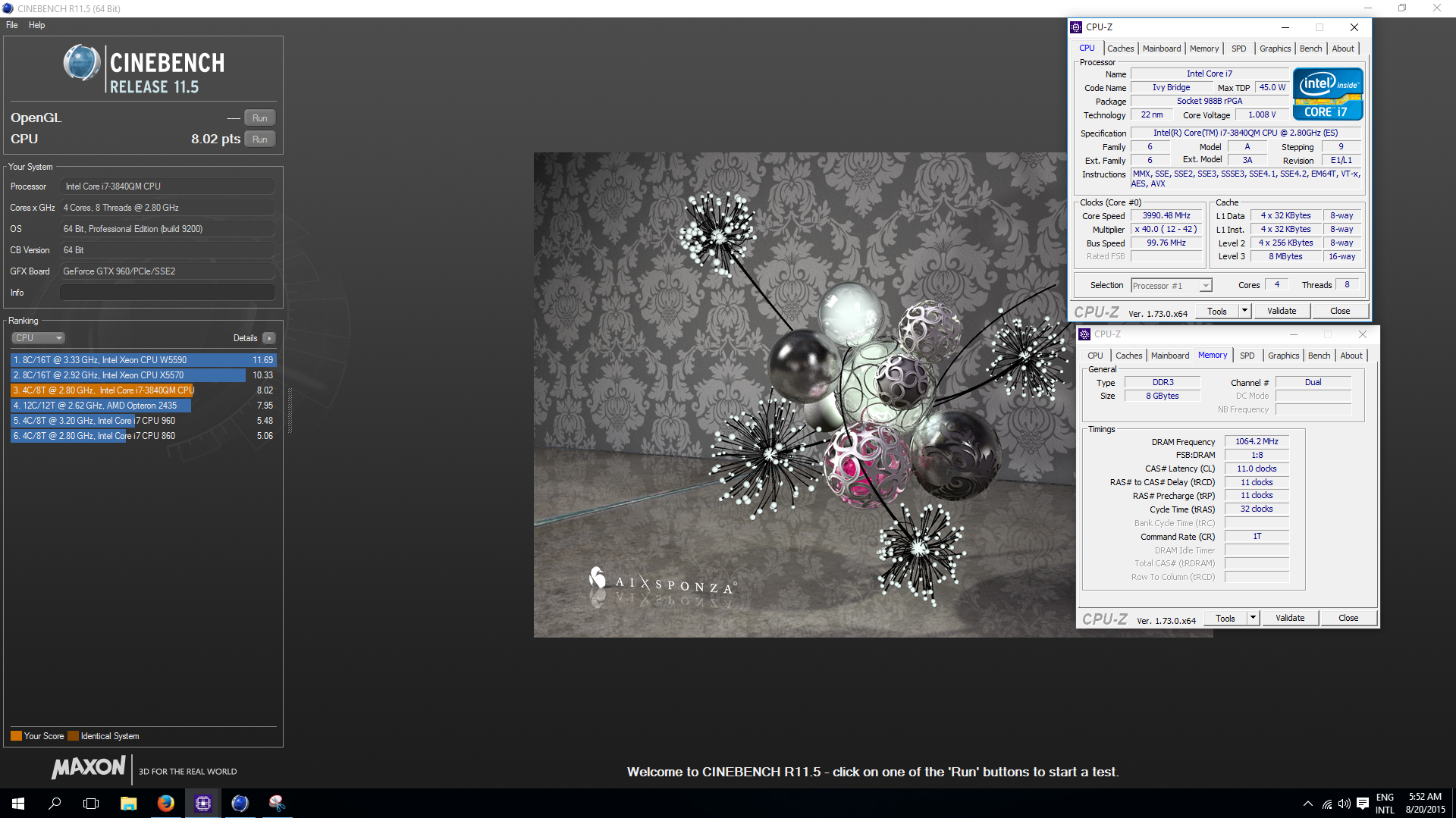The width and height of the screenshot is (1456, 818).
Task: Open the taskbar Search icon
Action: click(55, 804)
